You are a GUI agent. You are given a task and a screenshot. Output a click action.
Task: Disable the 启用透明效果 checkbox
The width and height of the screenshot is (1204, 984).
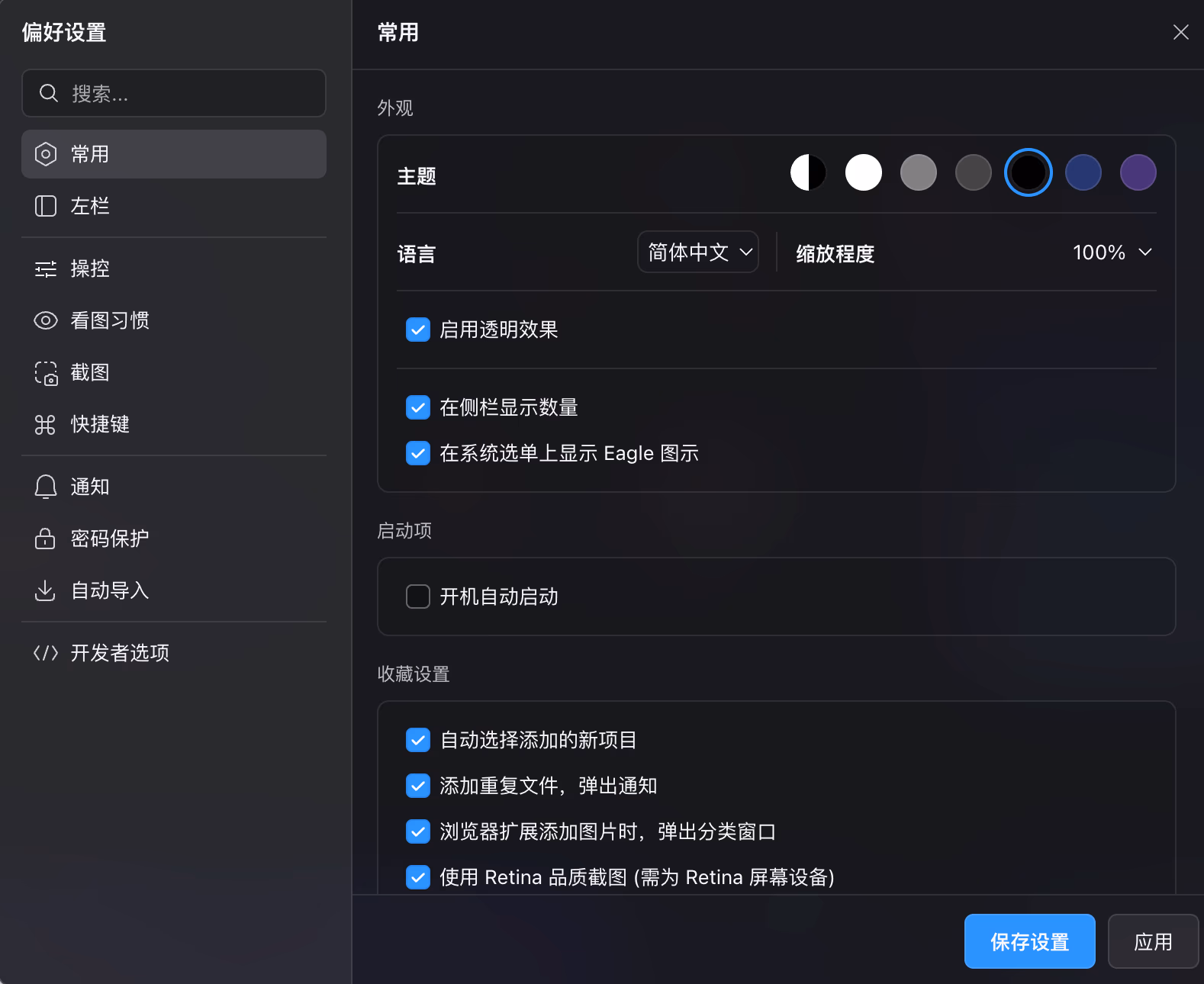pos(418,330)
